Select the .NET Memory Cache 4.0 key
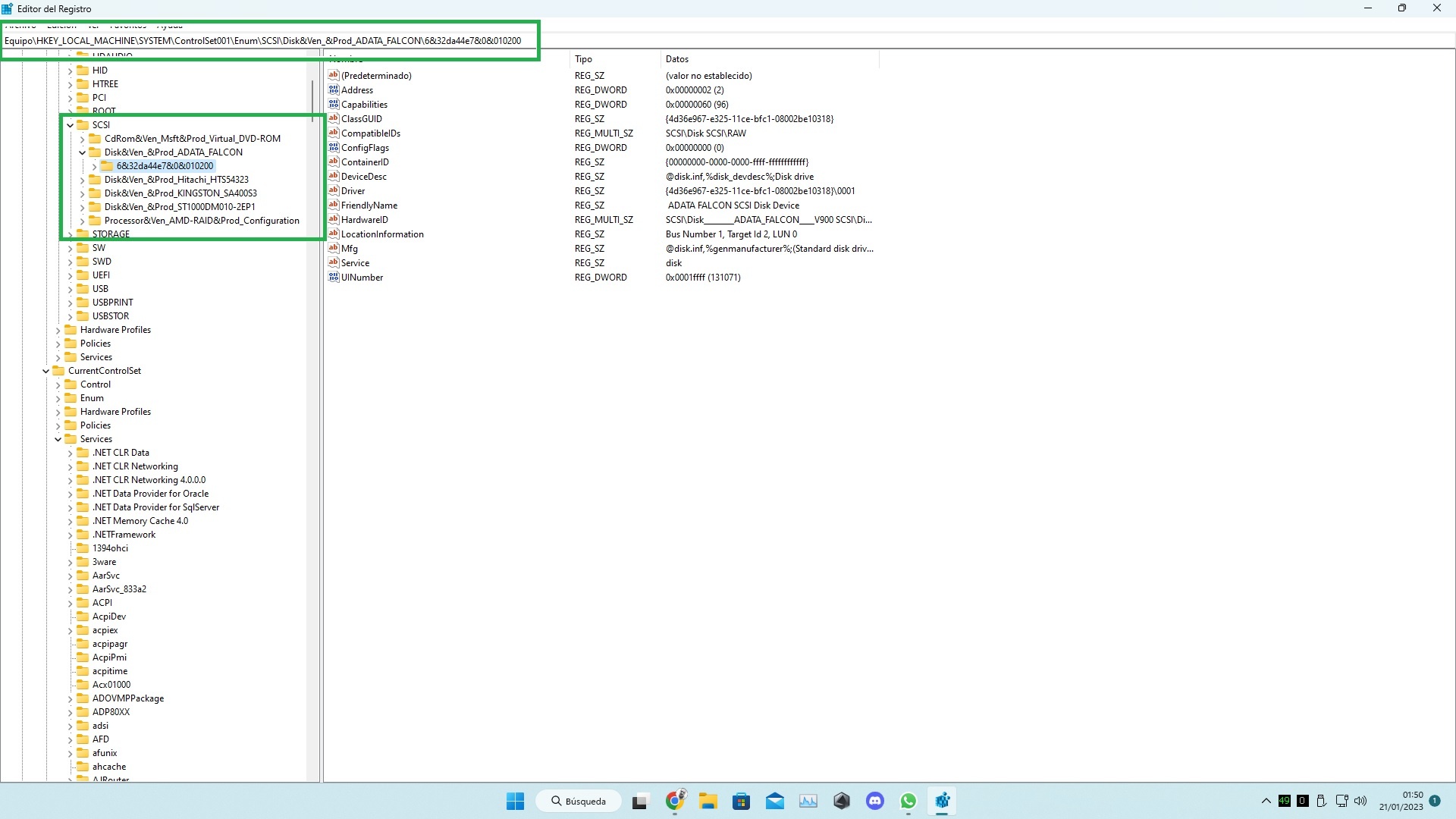Image resolution: width=1456 pixels, height=819 pixels. [x=140, y=520]
